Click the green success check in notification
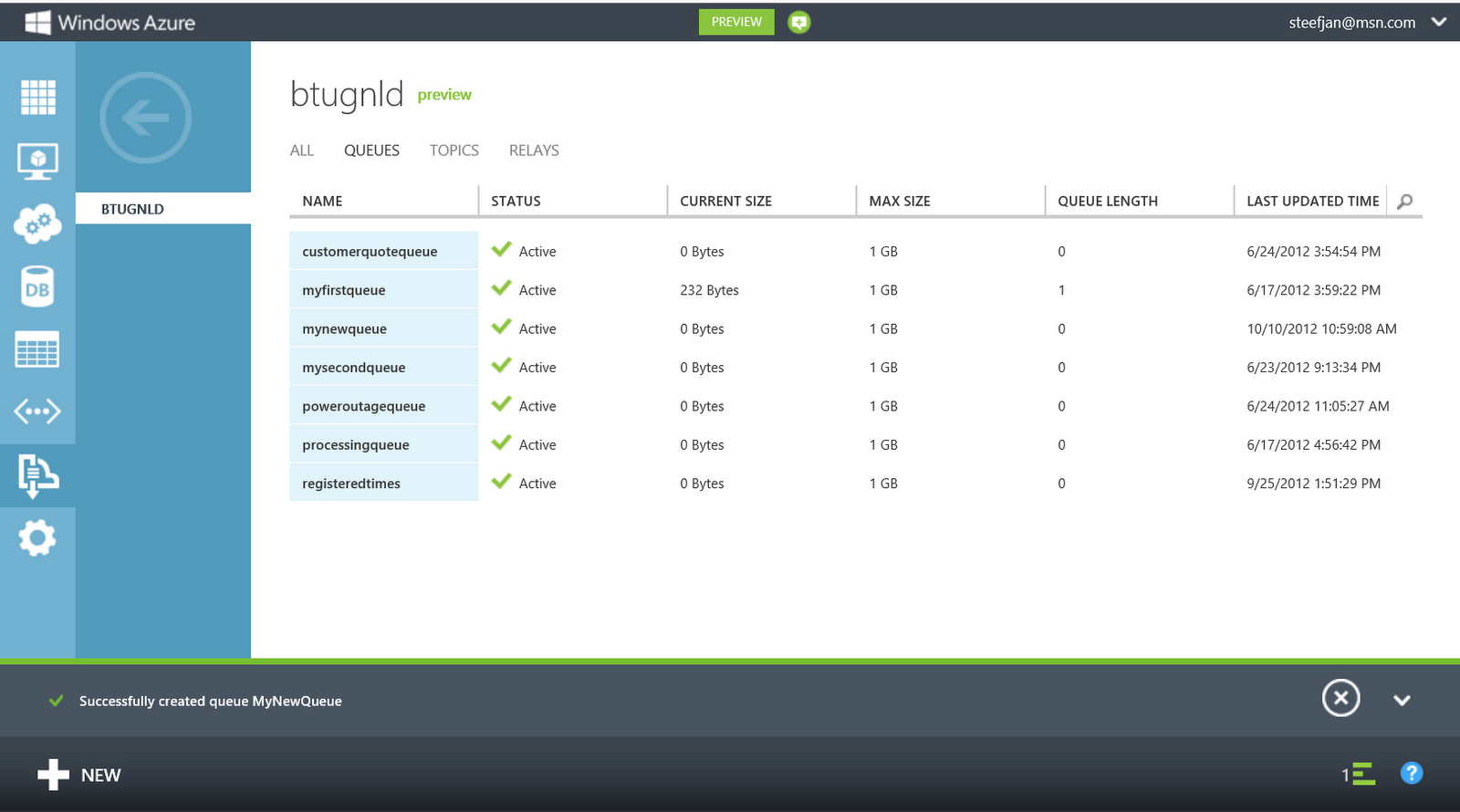This screenshot has width=1460, height=812. (x=56, y=701)
